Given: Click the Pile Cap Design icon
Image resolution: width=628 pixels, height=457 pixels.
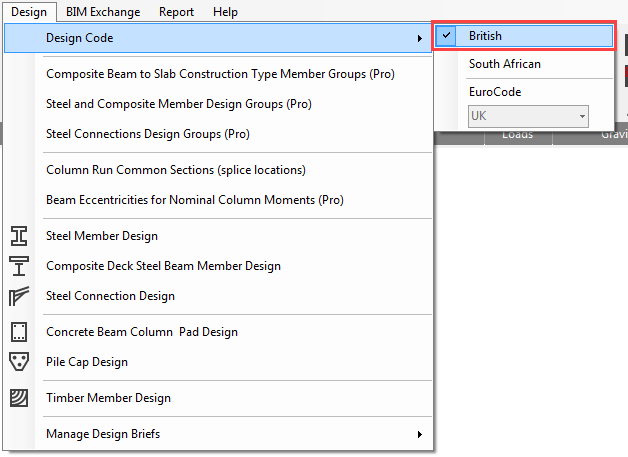Looking at the screenshot, I should [x=19, y=362].
